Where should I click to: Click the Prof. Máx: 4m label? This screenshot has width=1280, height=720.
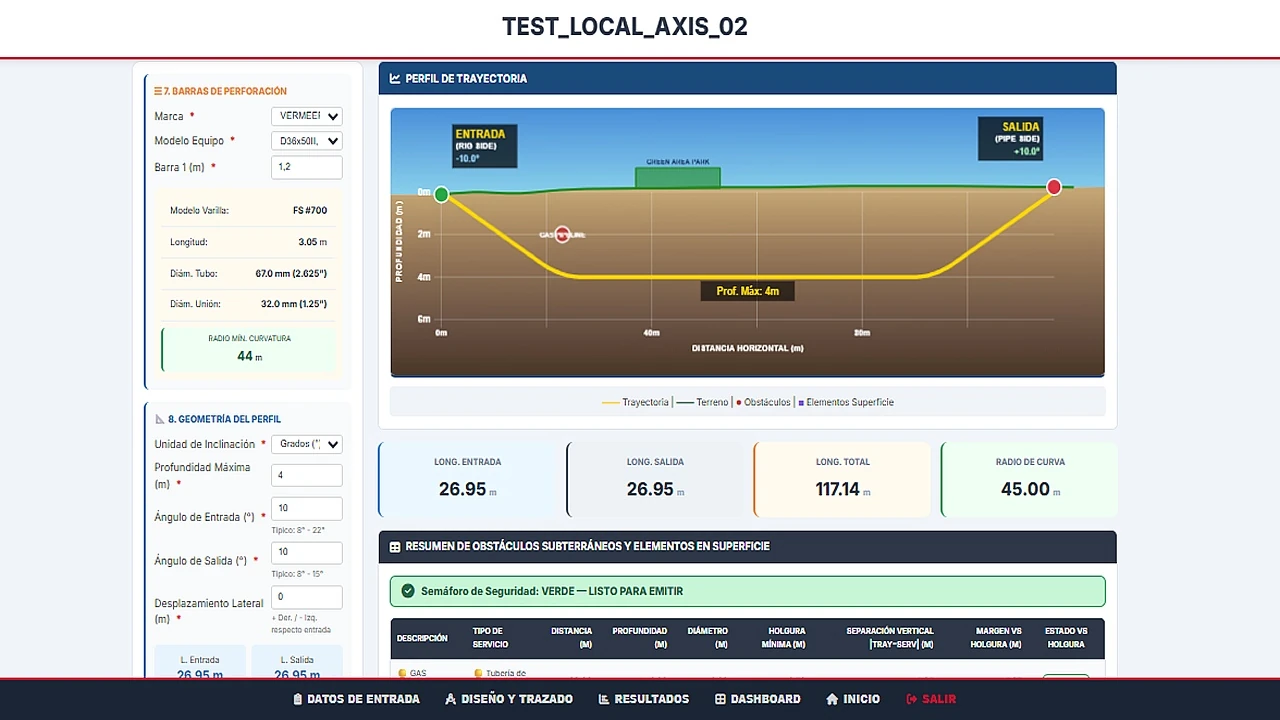point(748,291)
